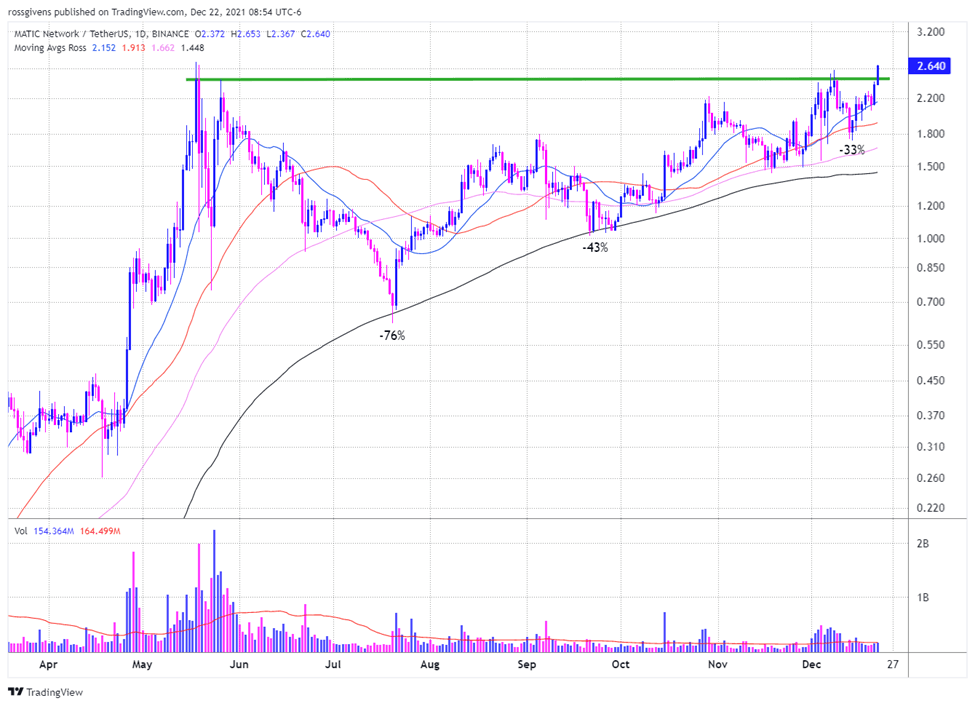This screenshot has width=975, height=706.
Task: Click the Jul label on time axis
Action: (333, 664)
